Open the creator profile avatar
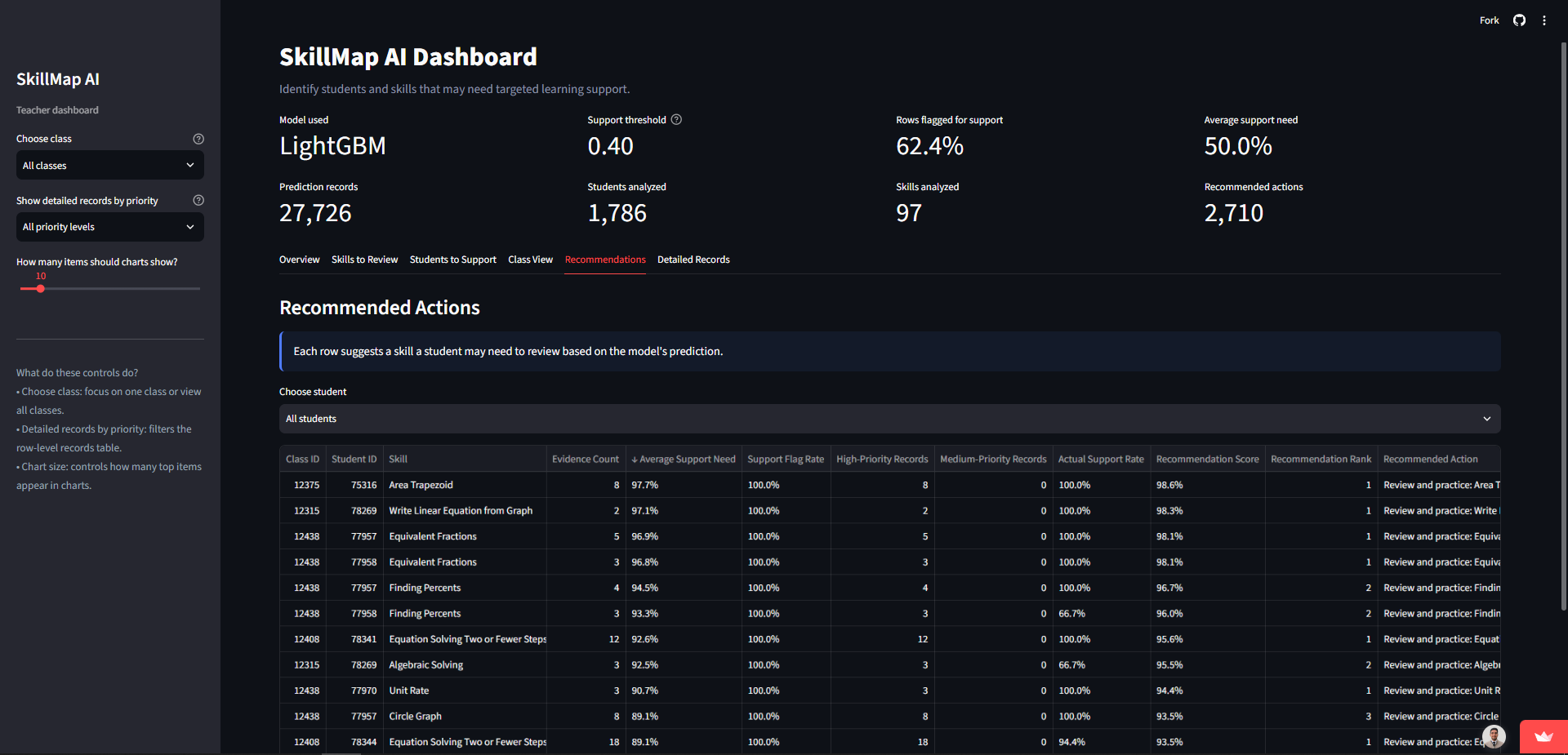 1494,736
